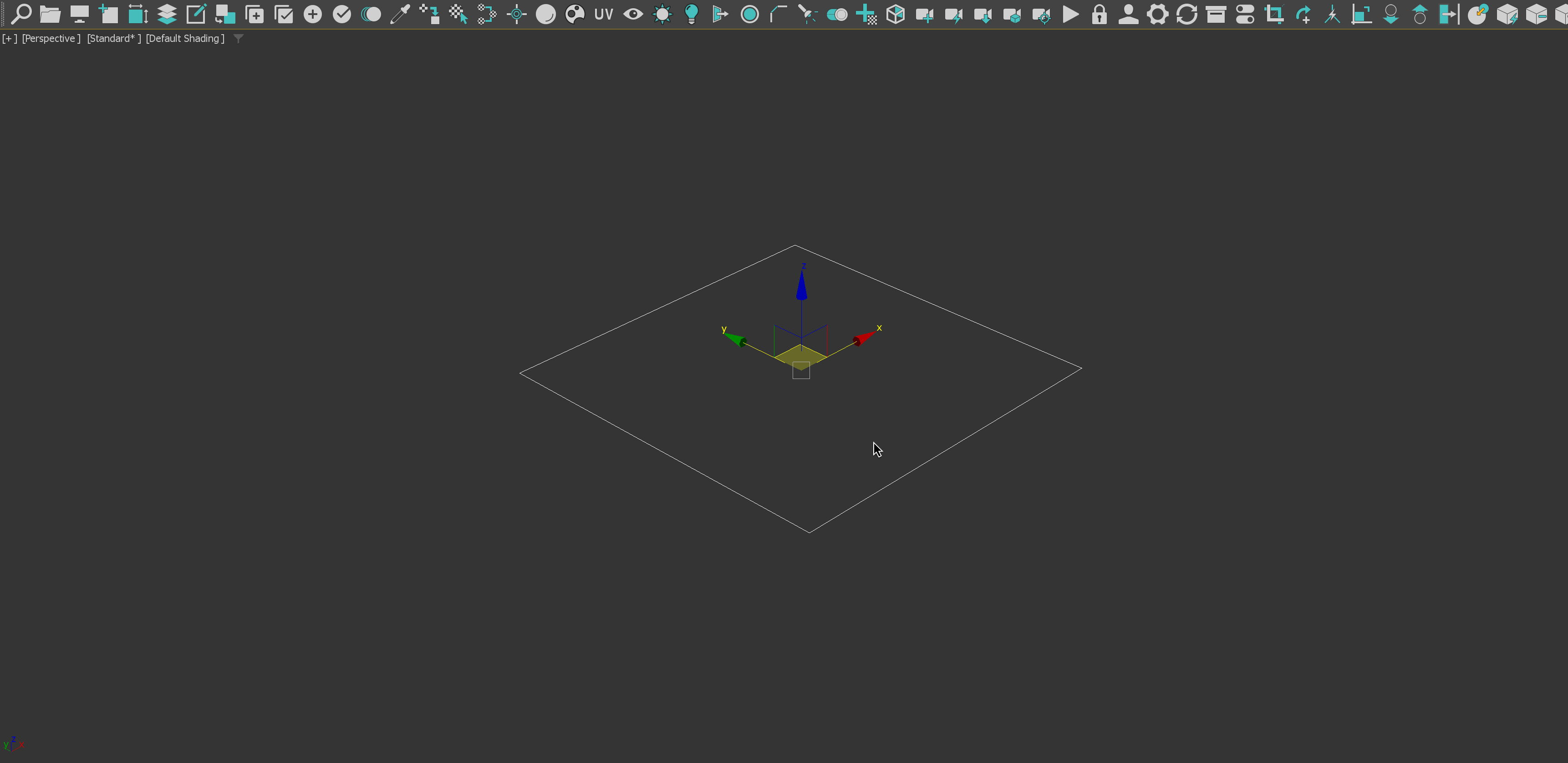Open the Default Shading menu
The width and height of the screenshot is (1568, 763).
tap(185, 38)
